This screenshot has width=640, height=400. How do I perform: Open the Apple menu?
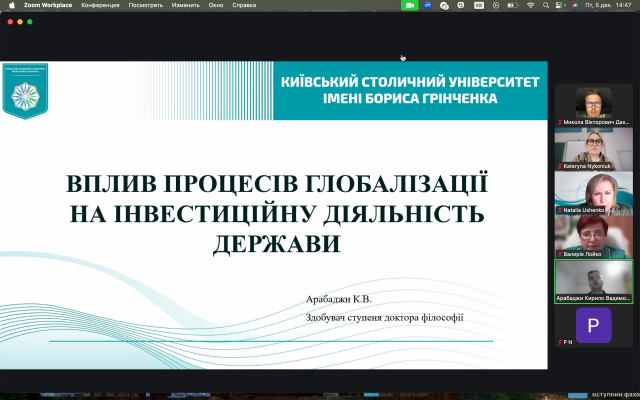coord(11,5)
